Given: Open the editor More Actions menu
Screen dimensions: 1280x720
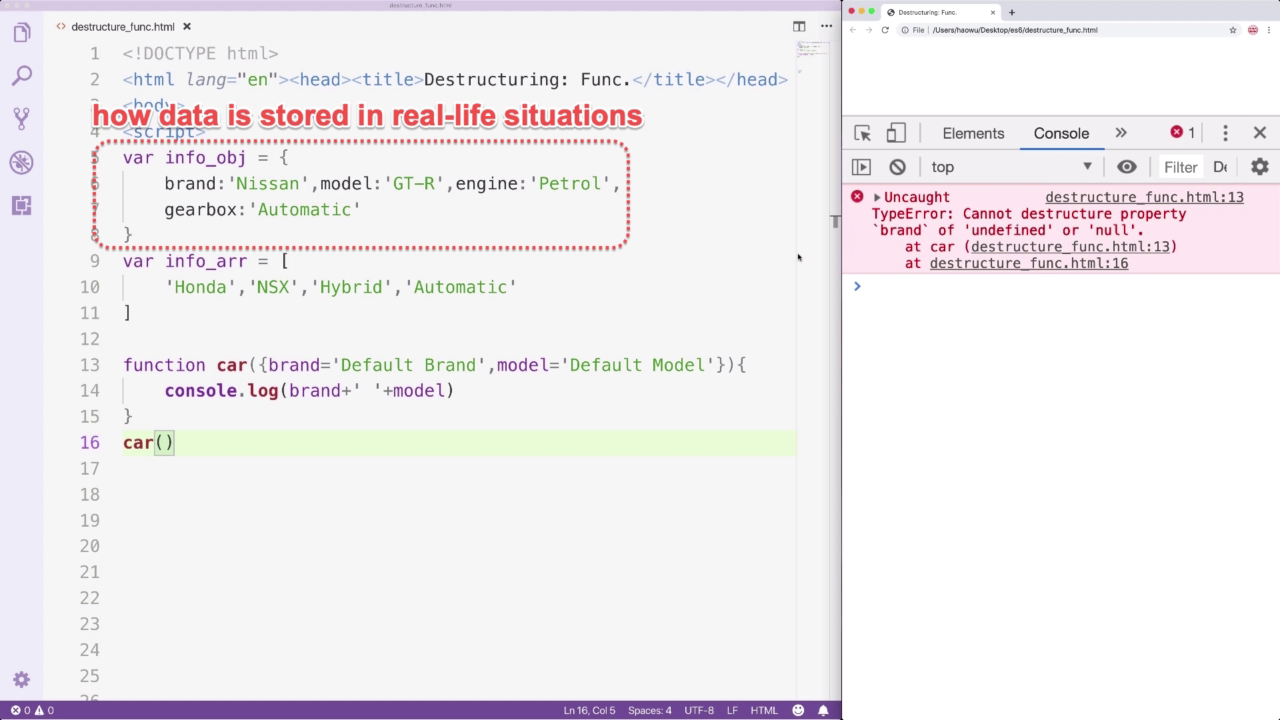Looking at the screenshot, I should point(824,27).
